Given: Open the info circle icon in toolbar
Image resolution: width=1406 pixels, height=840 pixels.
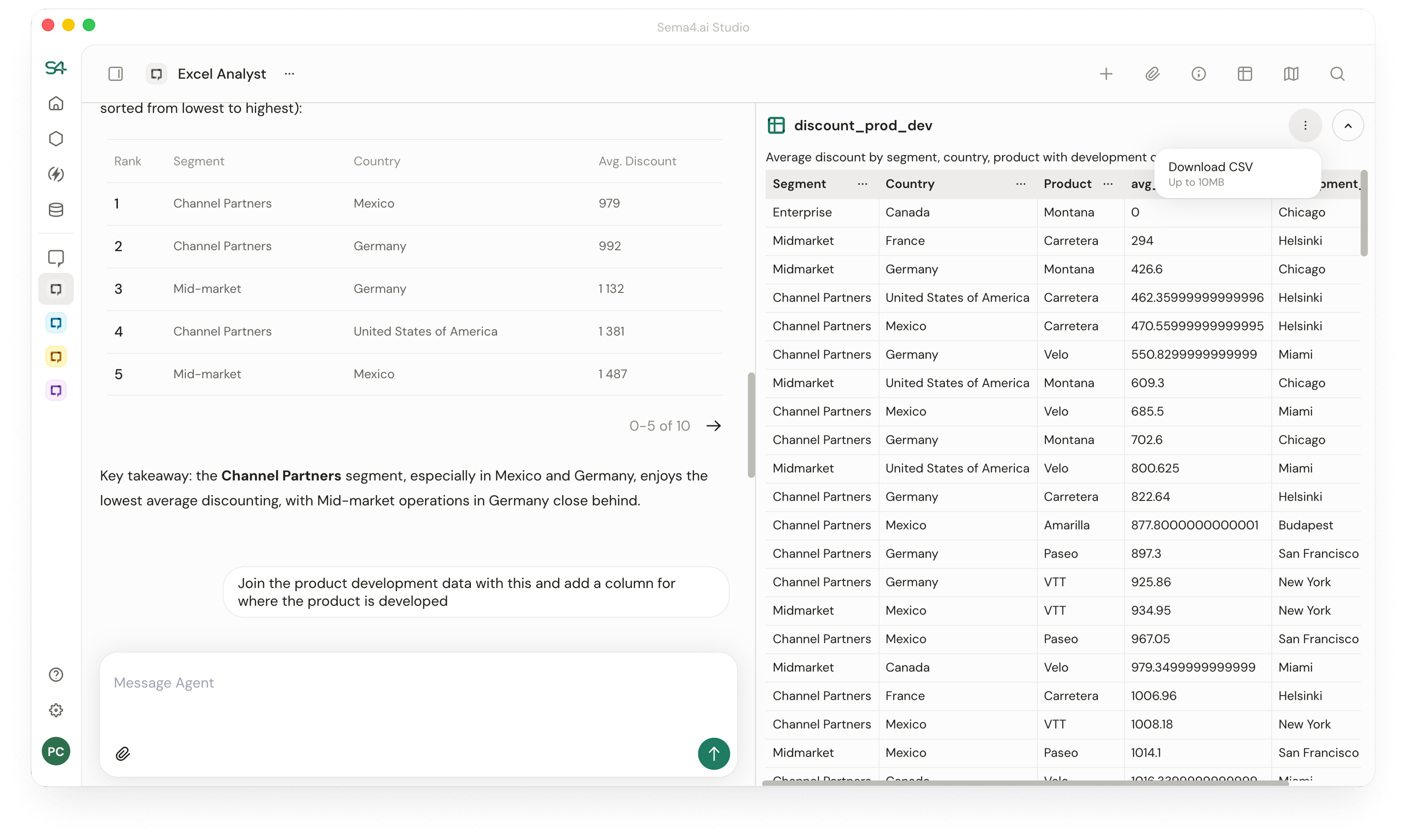Looking at the screenshot, I should coord(1199,74).
